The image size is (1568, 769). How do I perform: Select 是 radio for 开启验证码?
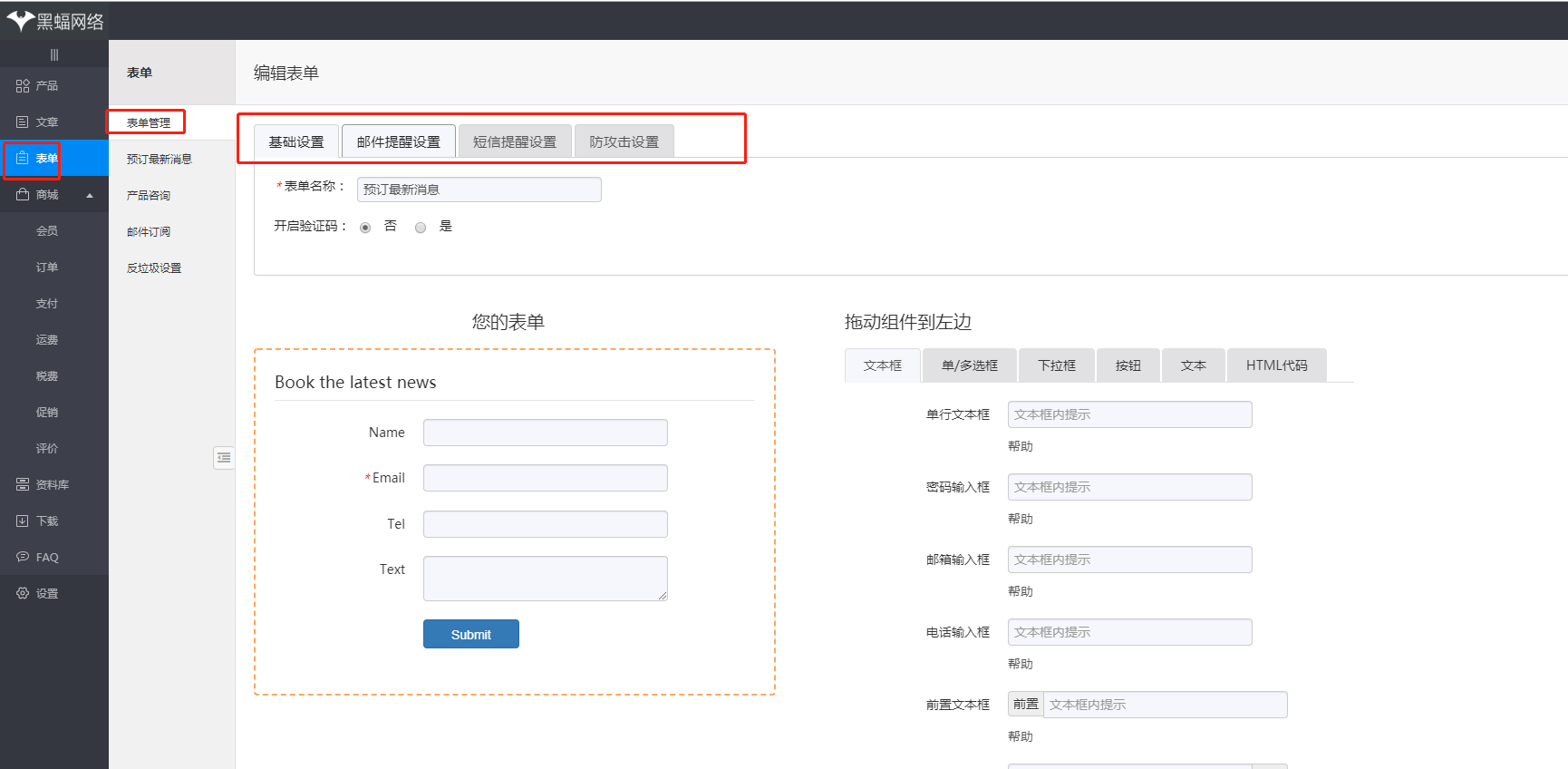[421, 228]
